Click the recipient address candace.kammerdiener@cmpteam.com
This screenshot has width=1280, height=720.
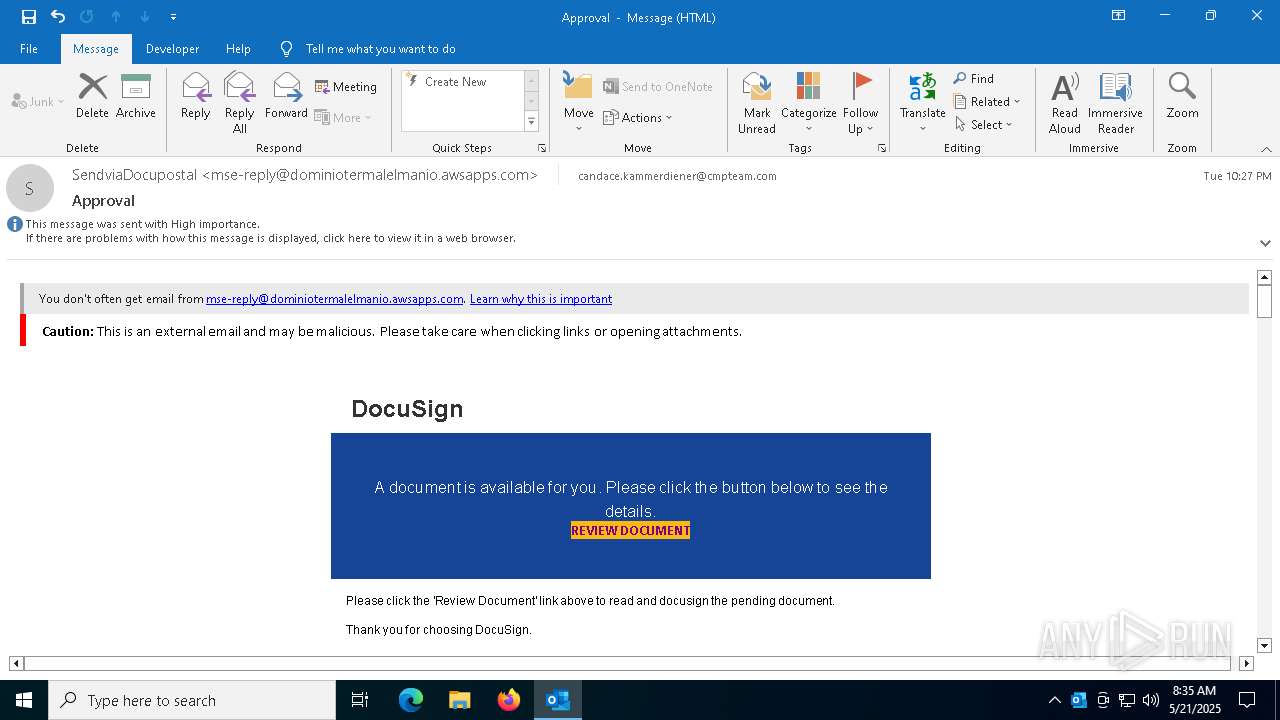coord(677,176)
